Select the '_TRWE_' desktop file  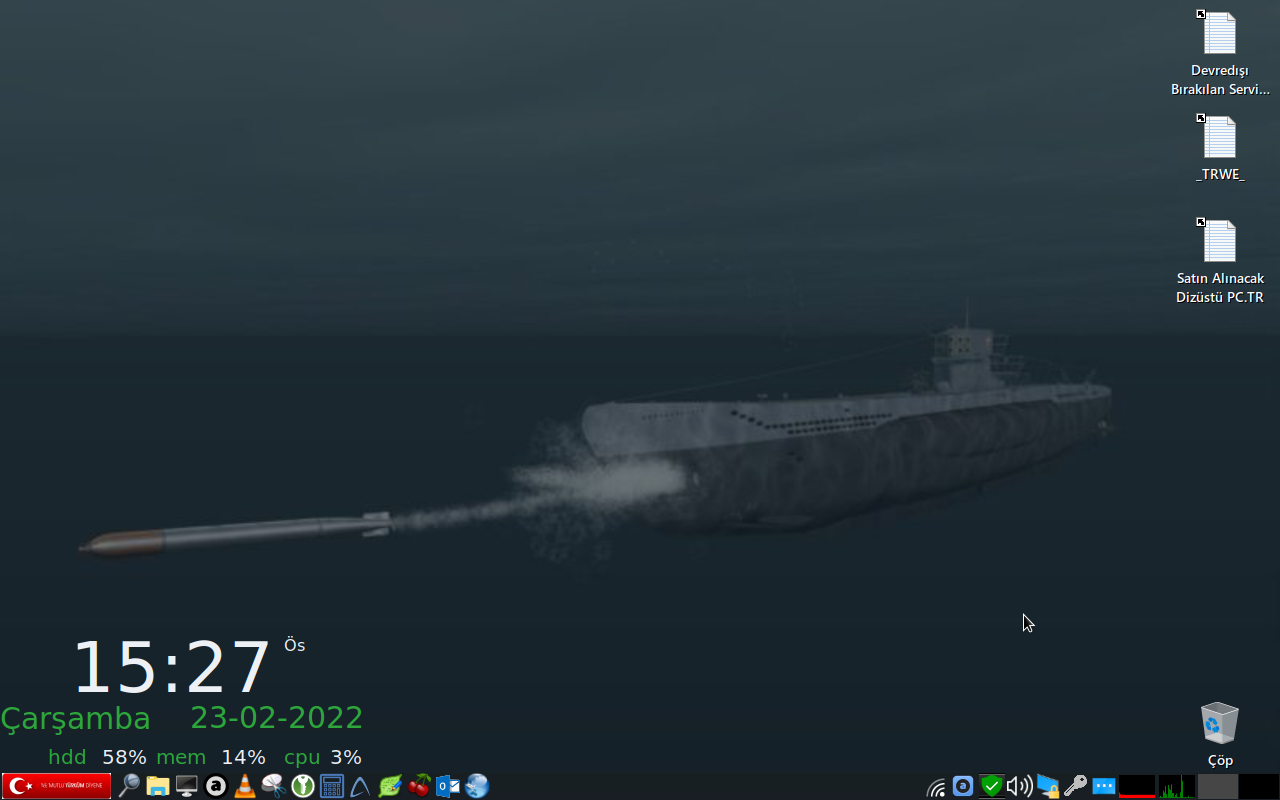(x=1220, y=148)
